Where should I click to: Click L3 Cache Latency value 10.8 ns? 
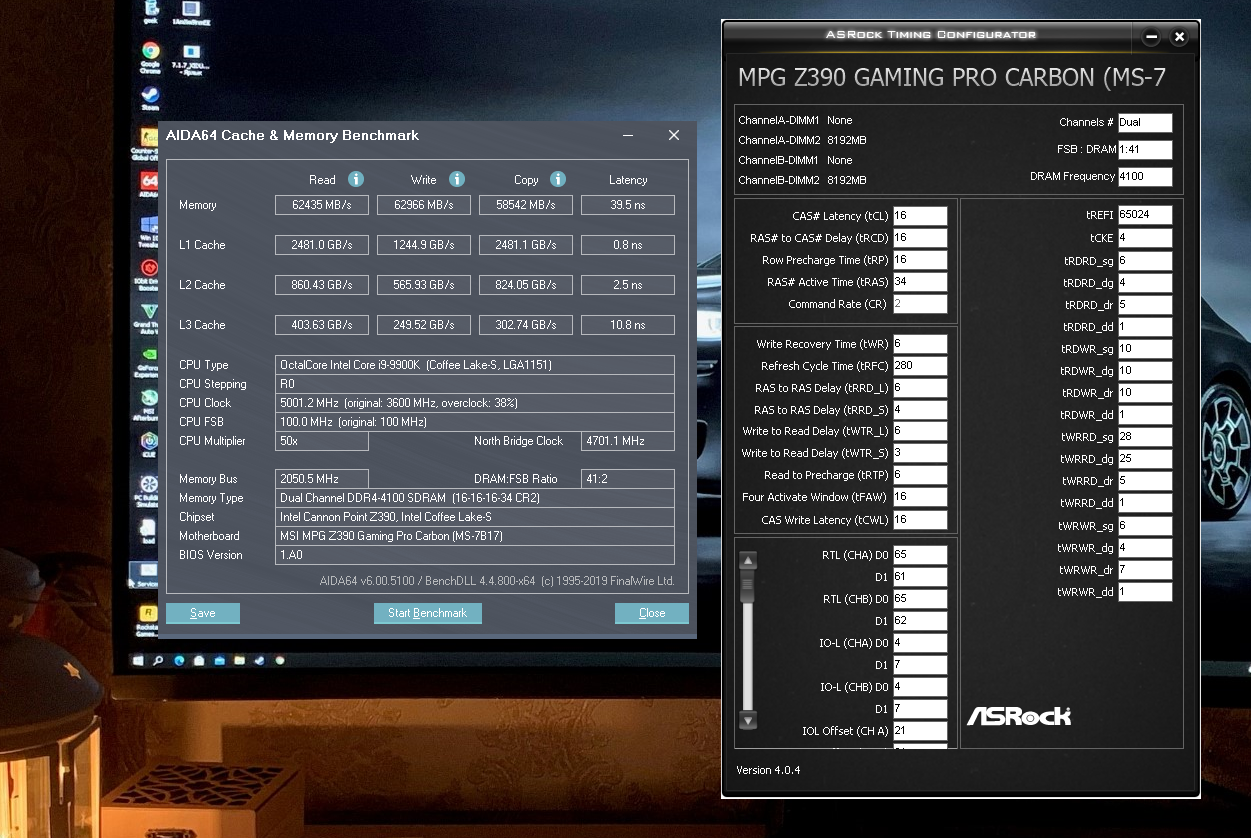pyautogui.click(x=628, y=325)
